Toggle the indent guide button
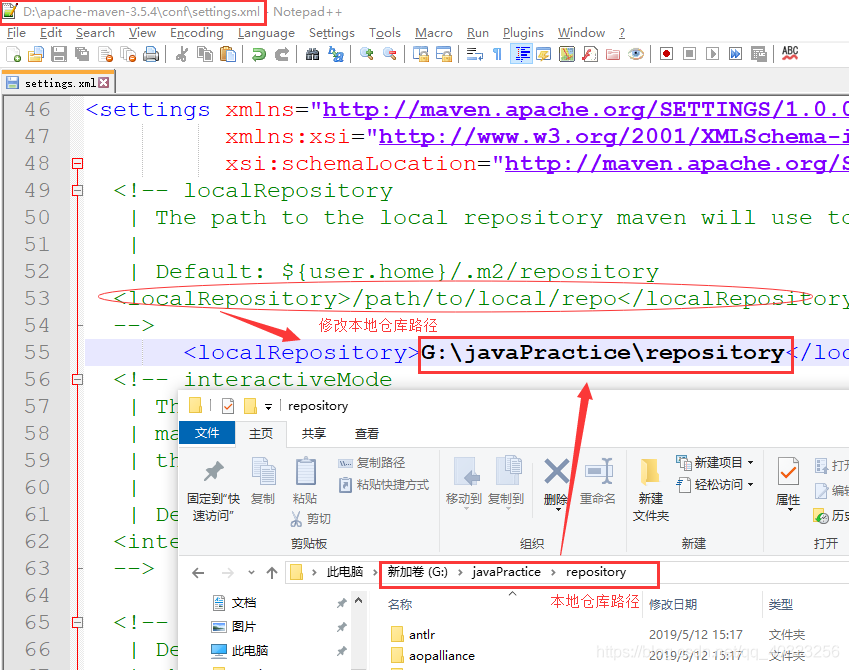 click(x=521, y=54)
